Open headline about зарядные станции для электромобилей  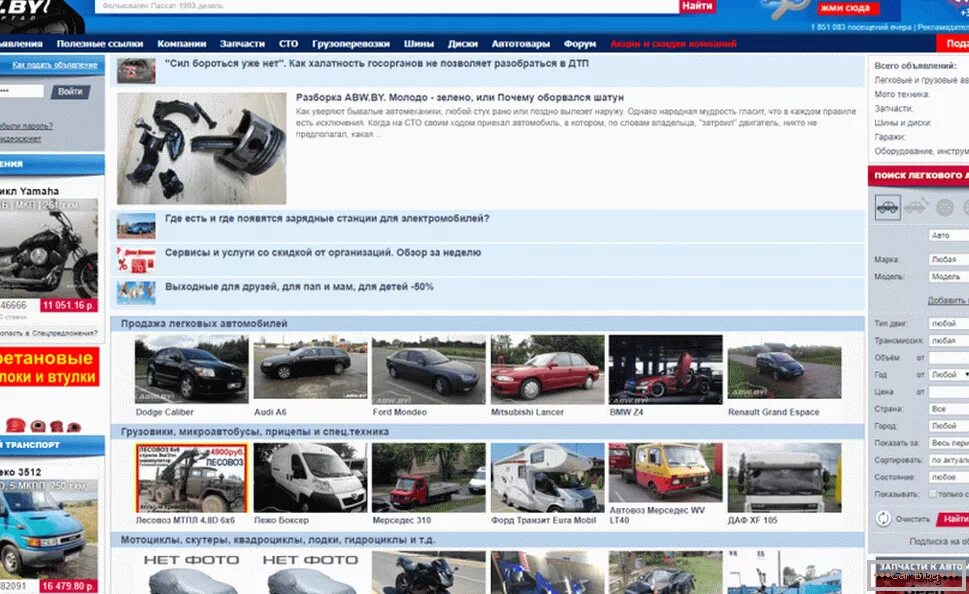tap(327, 218)
